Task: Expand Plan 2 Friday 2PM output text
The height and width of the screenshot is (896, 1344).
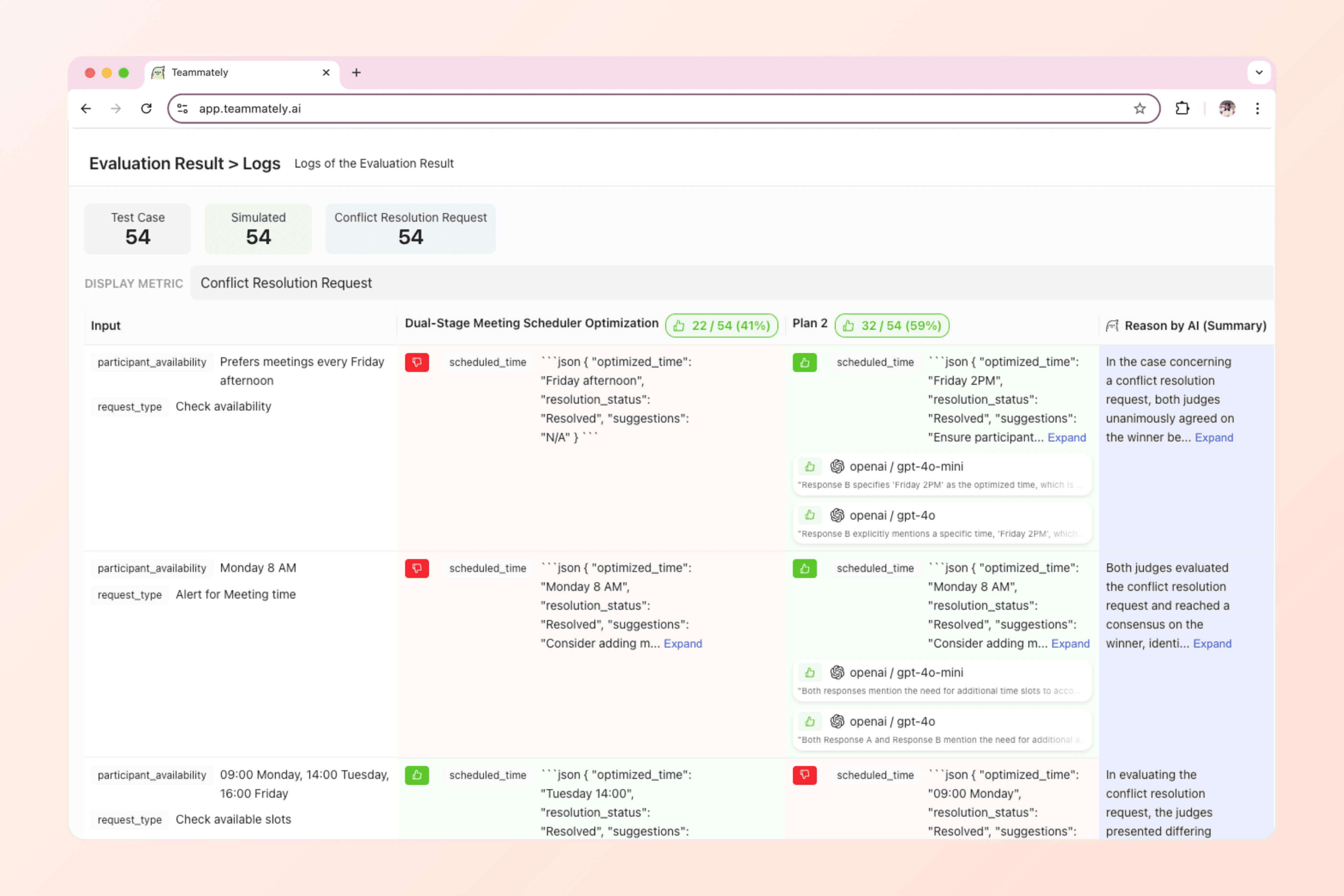Action: (1066, 438)
